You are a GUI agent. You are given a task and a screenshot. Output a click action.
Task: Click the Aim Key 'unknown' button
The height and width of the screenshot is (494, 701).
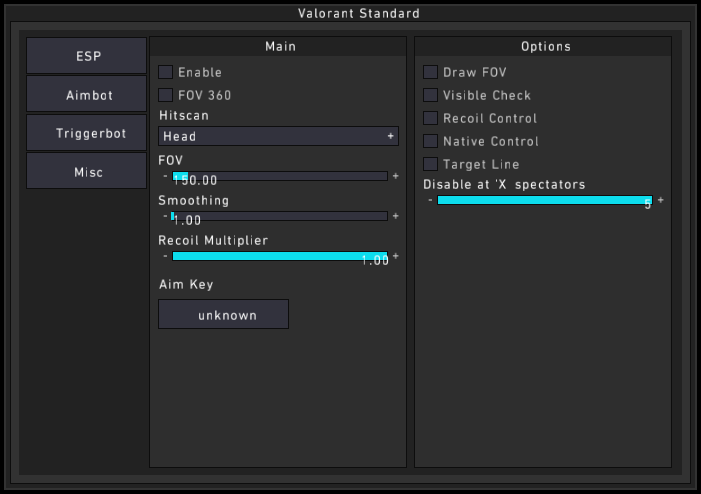click(x=223, y=314)
